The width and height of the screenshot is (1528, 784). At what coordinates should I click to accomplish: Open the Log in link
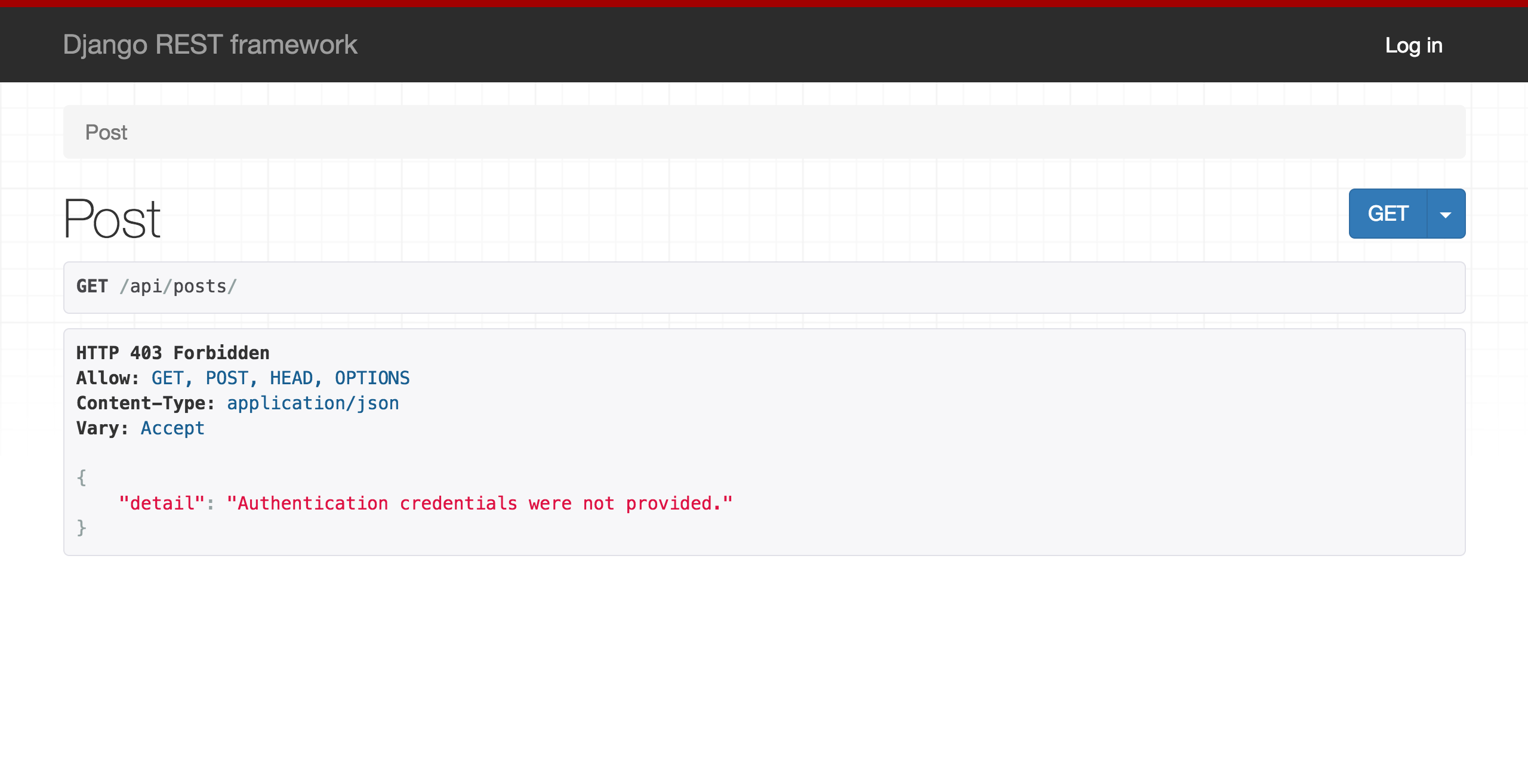pos(1413,45)
